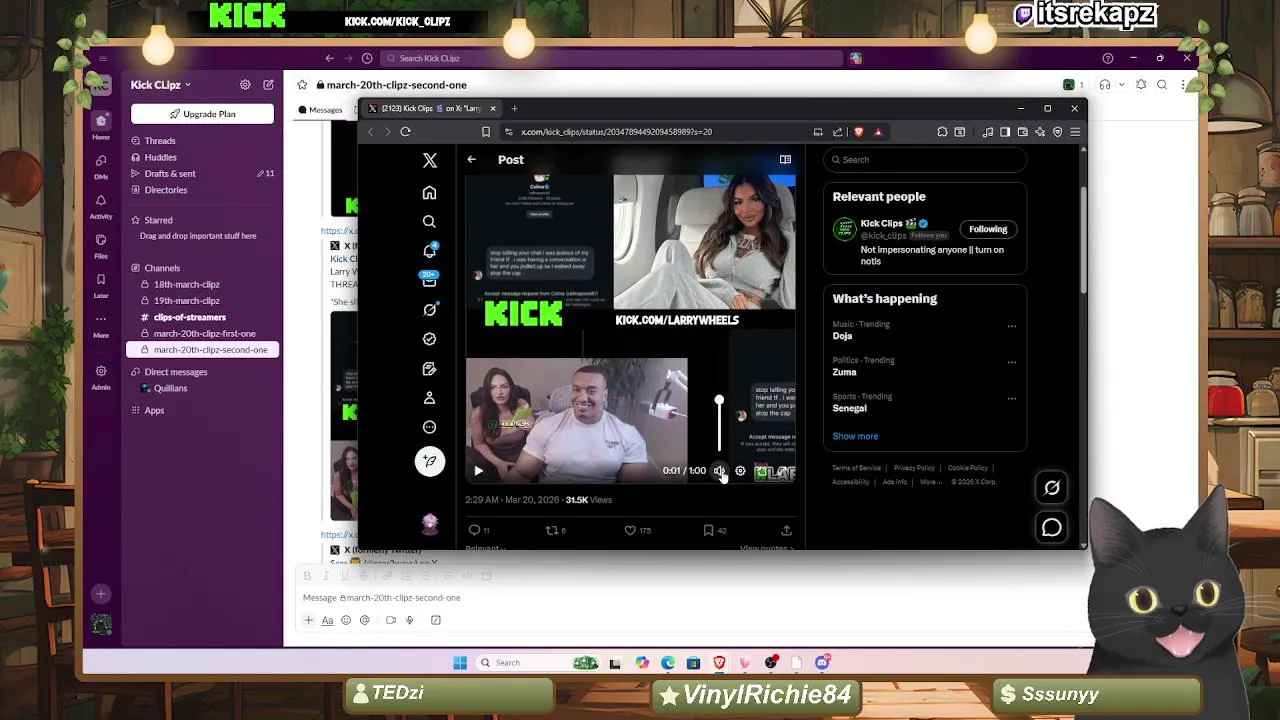Open trending topic Doja
Viewport: 1280px width, 720px height.
click(842, 336)
